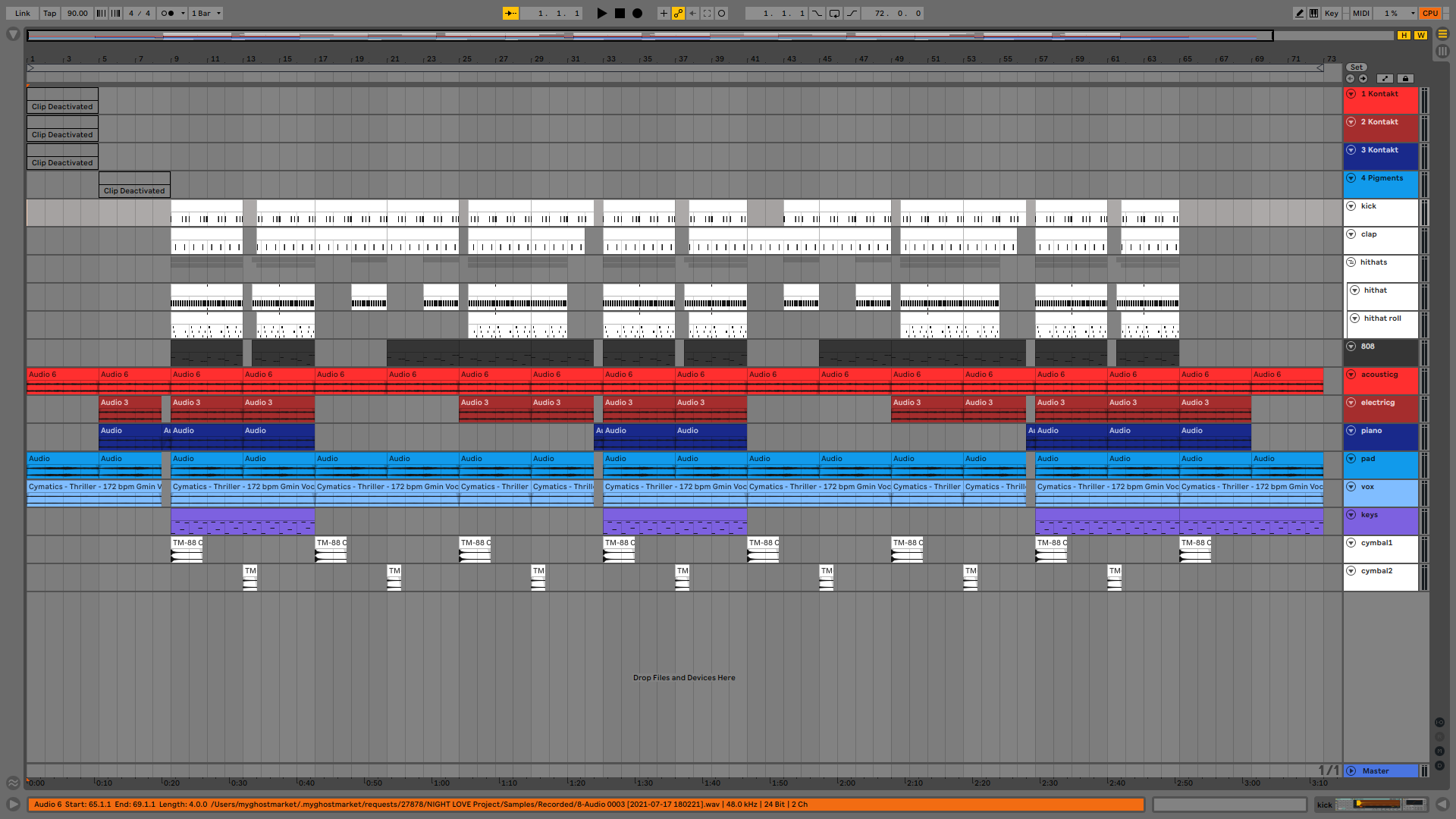
Task: Click the Set locator button
Action: pyautogui.click(x=1357, y=67)
